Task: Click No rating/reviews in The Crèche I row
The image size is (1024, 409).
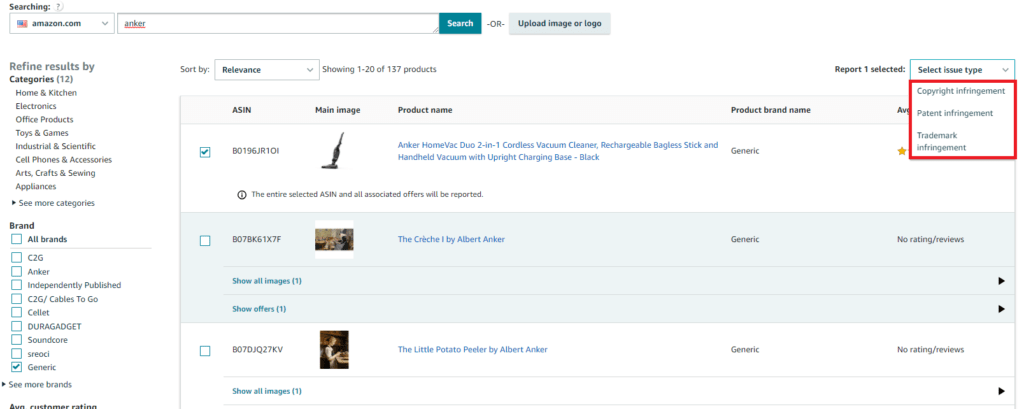Action: 931,239
